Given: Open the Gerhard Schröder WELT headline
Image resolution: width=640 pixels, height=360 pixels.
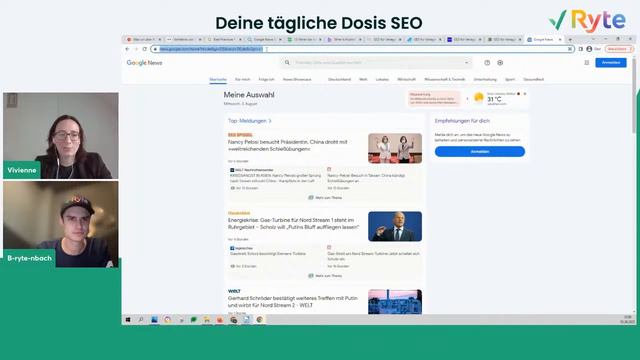Looking at the screenshot, I should [x=293, y=302].
